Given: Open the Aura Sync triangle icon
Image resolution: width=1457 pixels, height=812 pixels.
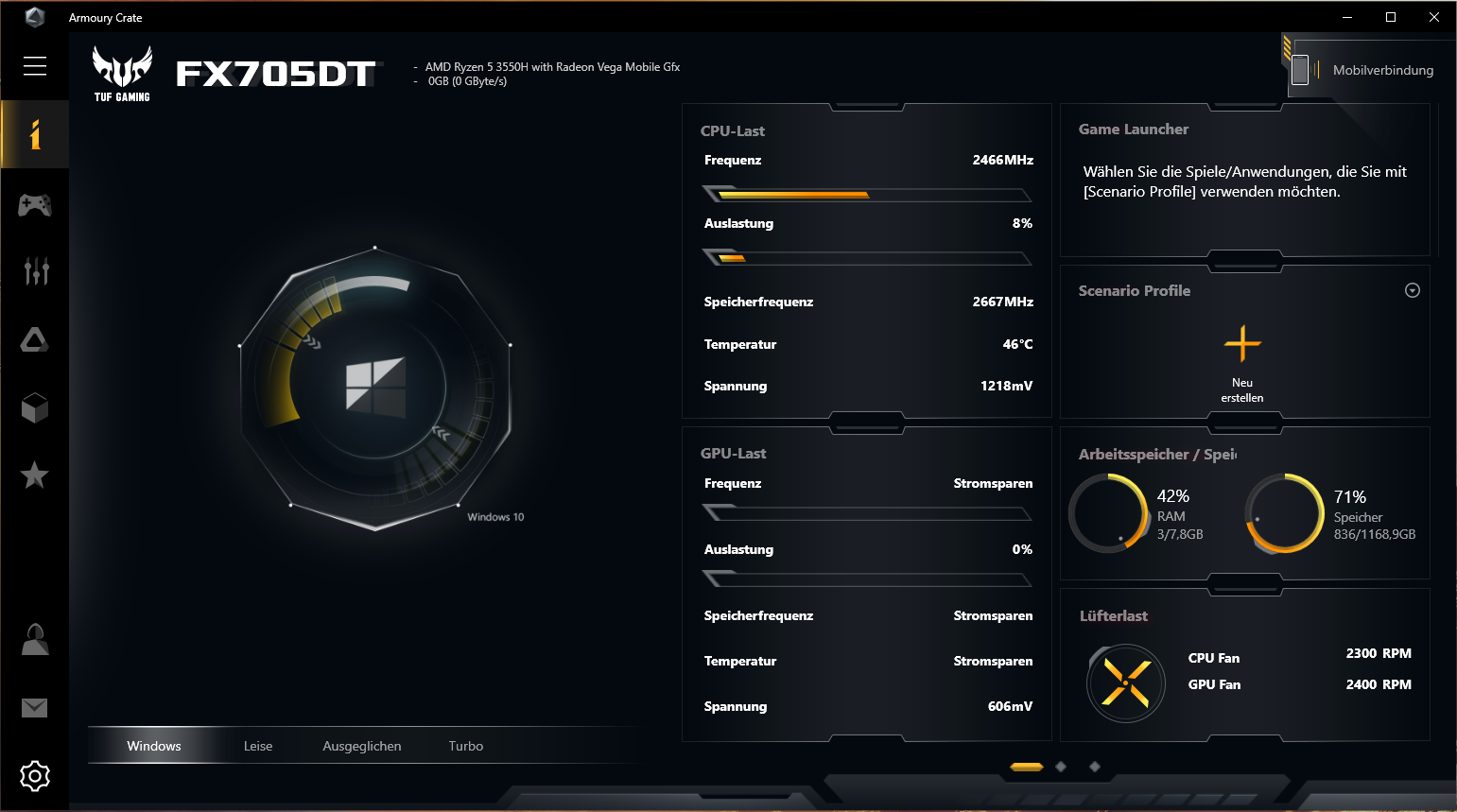Looking at the screenshot, I should tap(35, 340).
